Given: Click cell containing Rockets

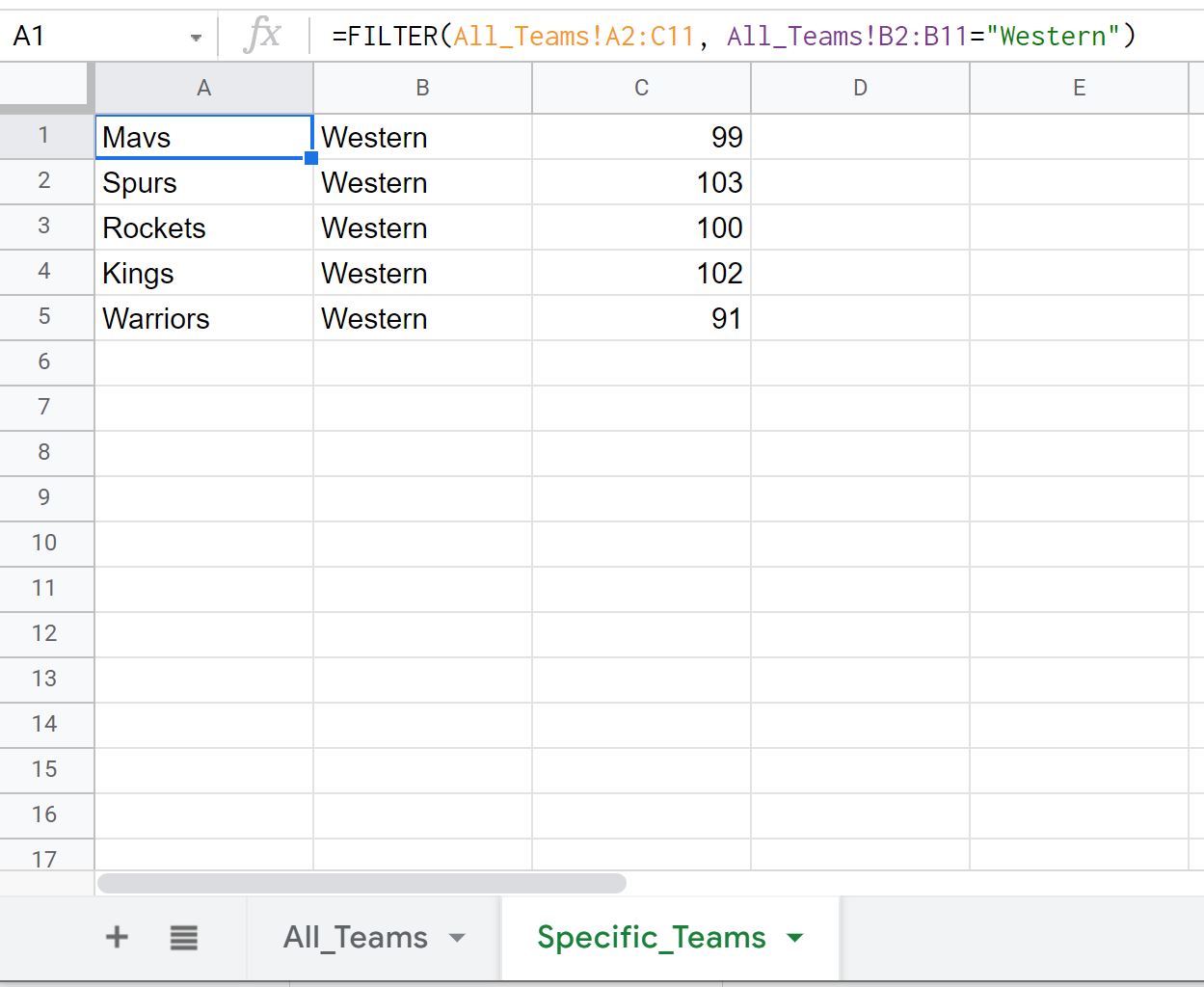Looking at the screenshot, I should point(204,227).
